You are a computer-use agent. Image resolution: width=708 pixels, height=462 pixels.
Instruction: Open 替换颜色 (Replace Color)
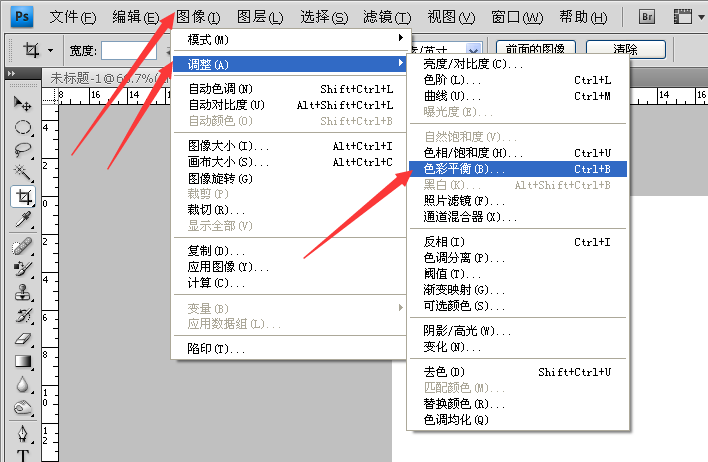coord(517,403)
